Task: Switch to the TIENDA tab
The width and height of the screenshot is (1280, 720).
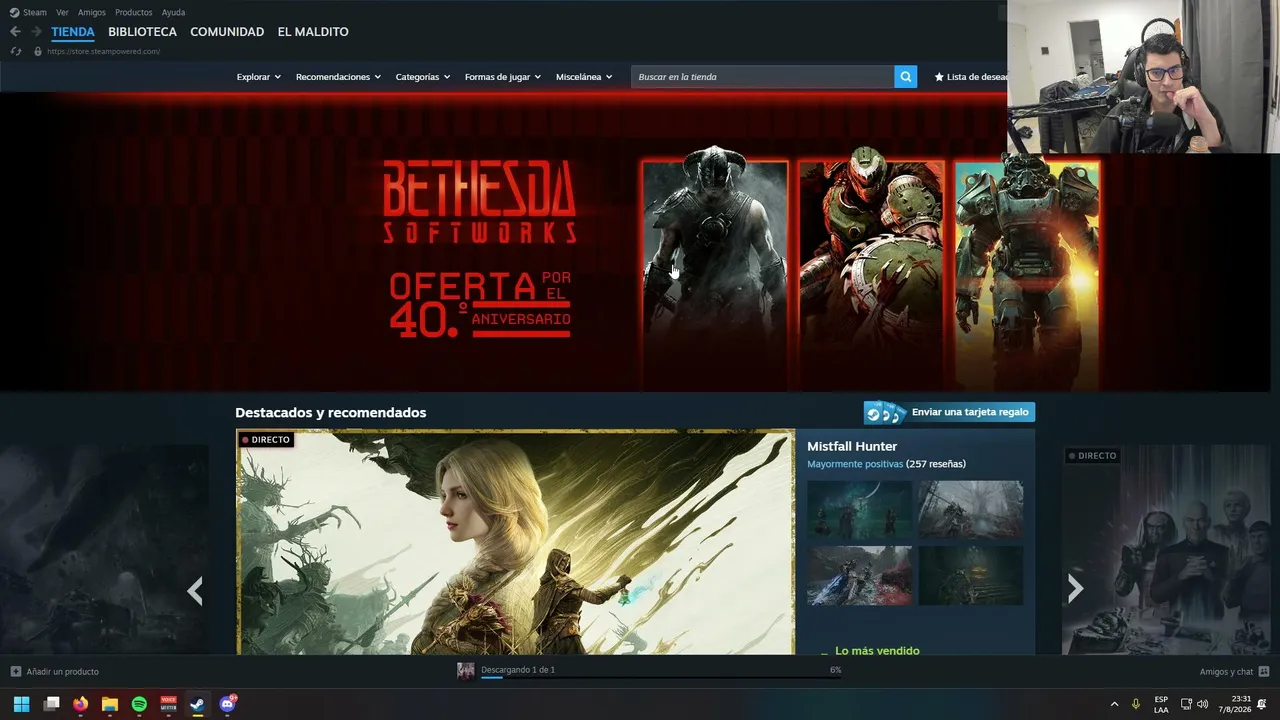Action: pos(73,32)
